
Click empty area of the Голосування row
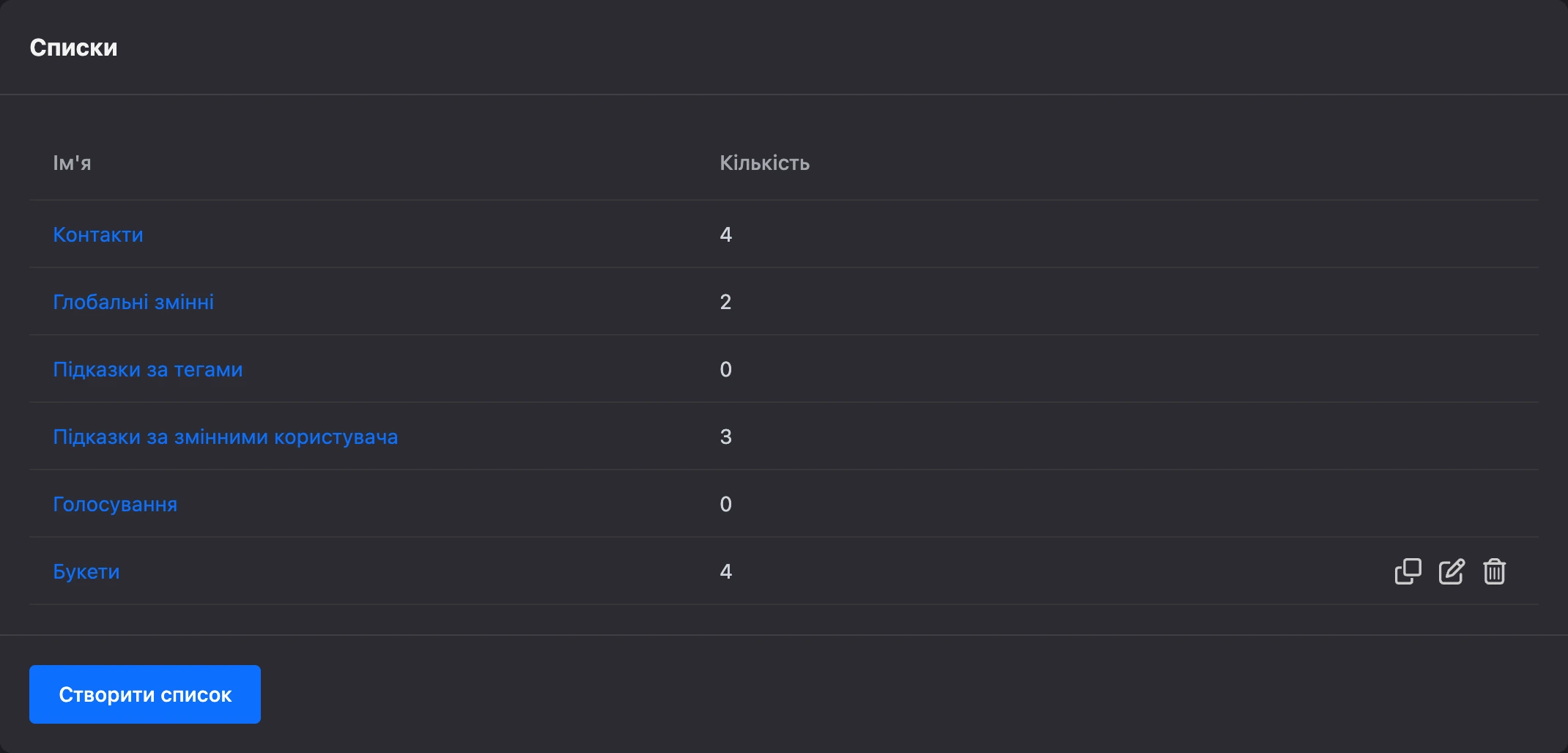pyautogui.click(x=1099, y=504)
